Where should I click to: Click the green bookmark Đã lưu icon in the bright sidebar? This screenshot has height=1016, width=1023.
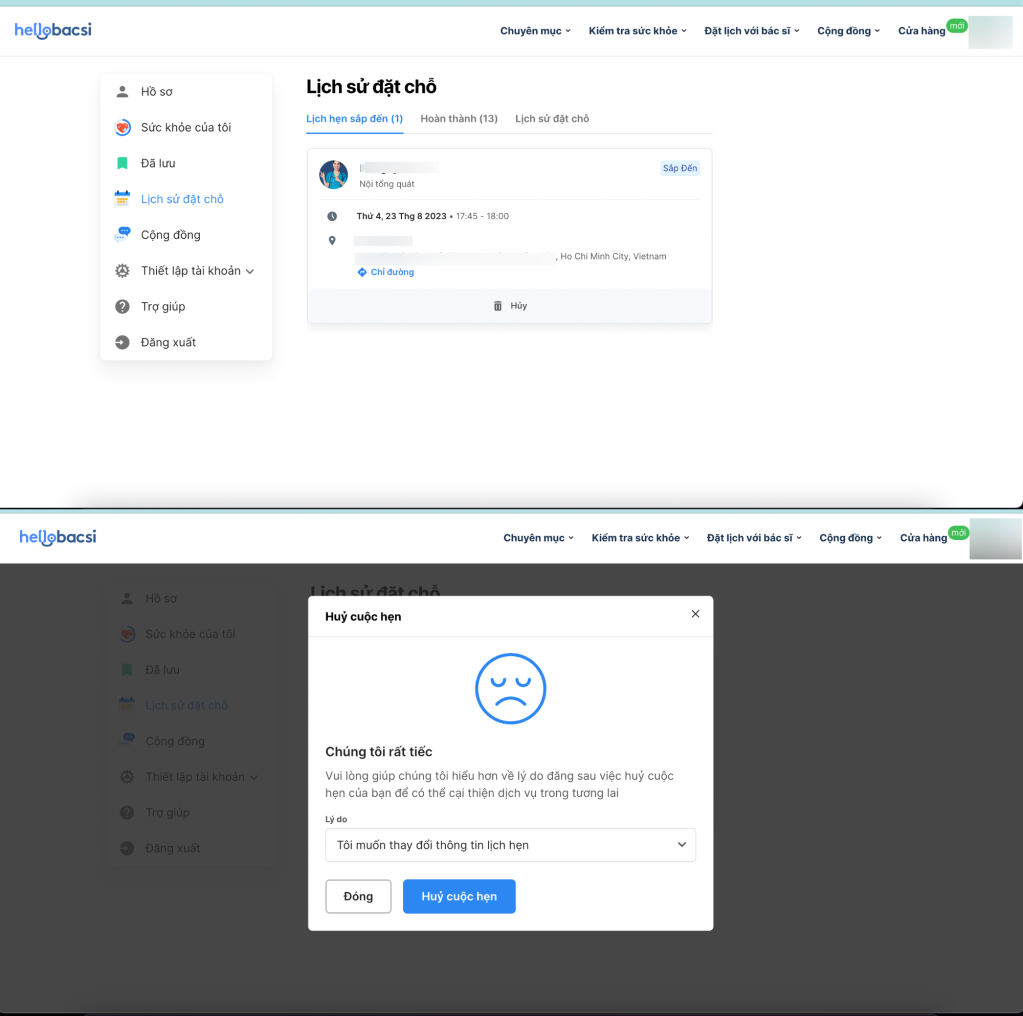122,163
